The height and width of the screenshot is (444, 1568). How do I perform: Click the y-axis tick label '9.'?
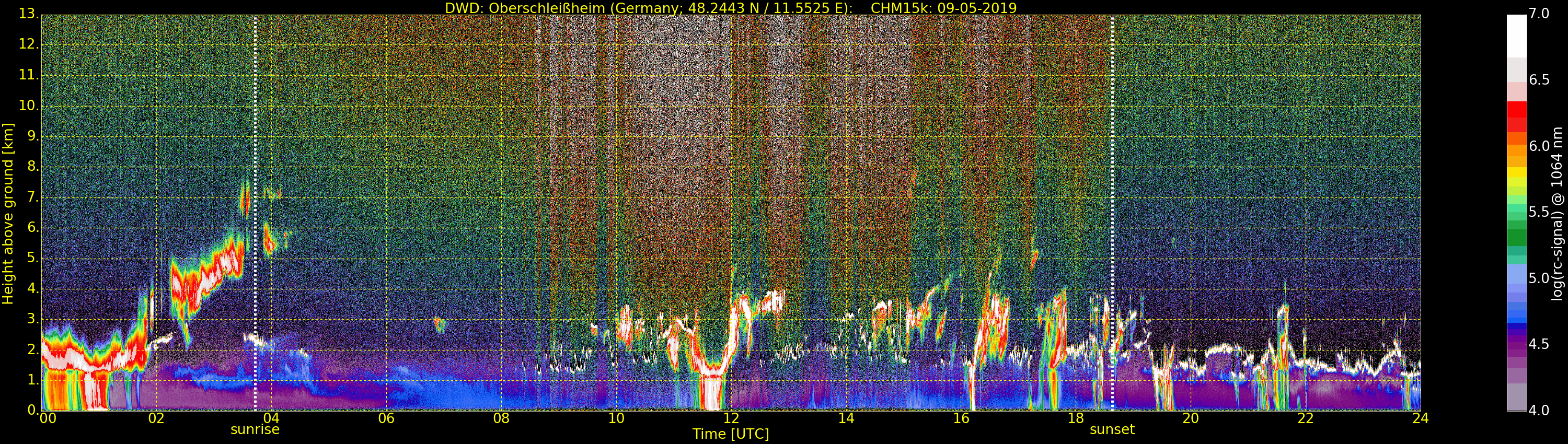32,136
